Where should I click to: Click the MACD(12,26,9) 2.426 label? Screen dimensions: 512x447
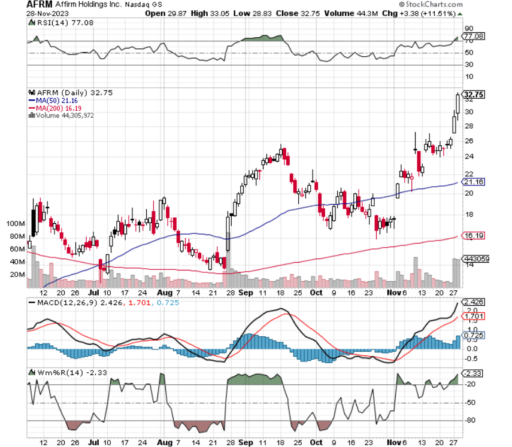coord(80,303)
